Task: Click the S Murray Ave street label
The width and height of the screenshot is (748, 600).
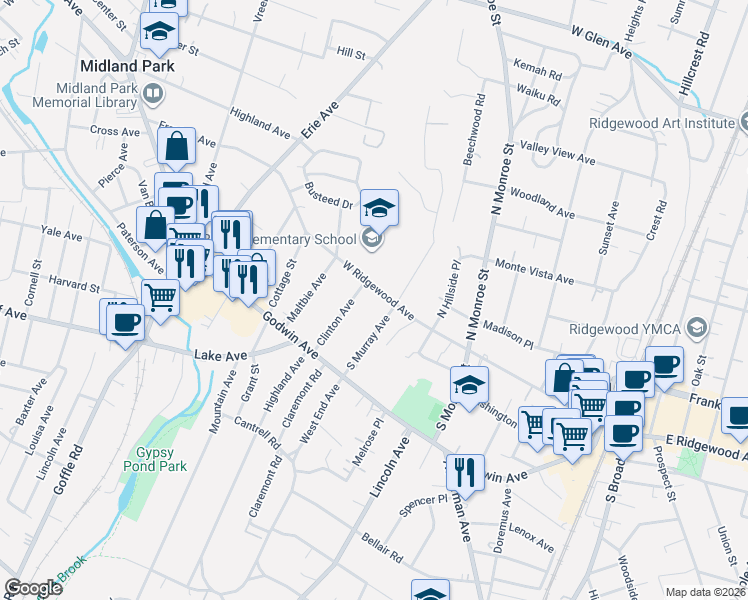Action: tap(368, 342)
